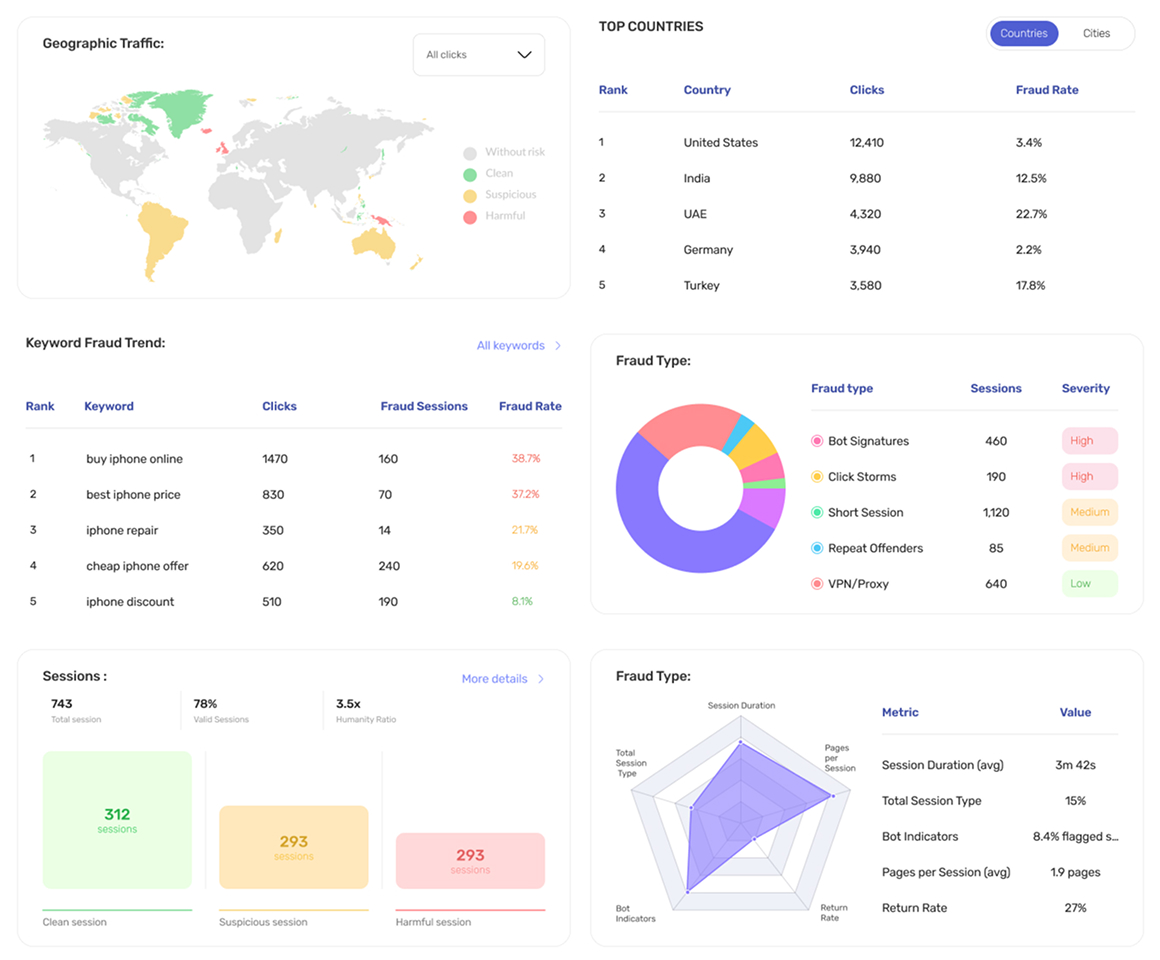Viewport: 1160px width, 960px height.
Task: Select the Click Storms yellow bullet
Action: click(x=817, y=476)
